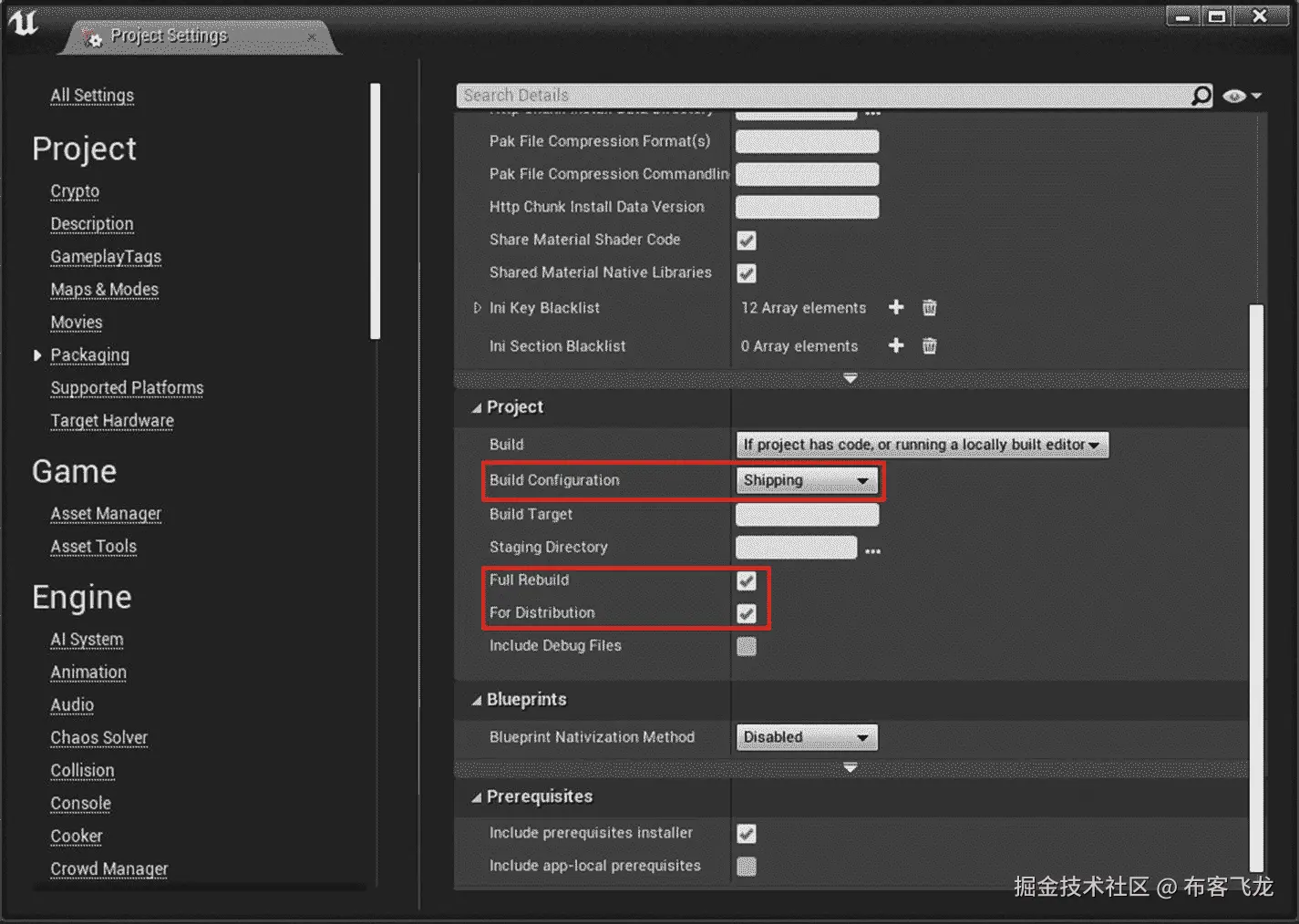Image resolution: width=1299 pixels, height=924 pixels.
Task: Toggle Include prerequisites installer checkbox
Action: click(x=747, y=834)
